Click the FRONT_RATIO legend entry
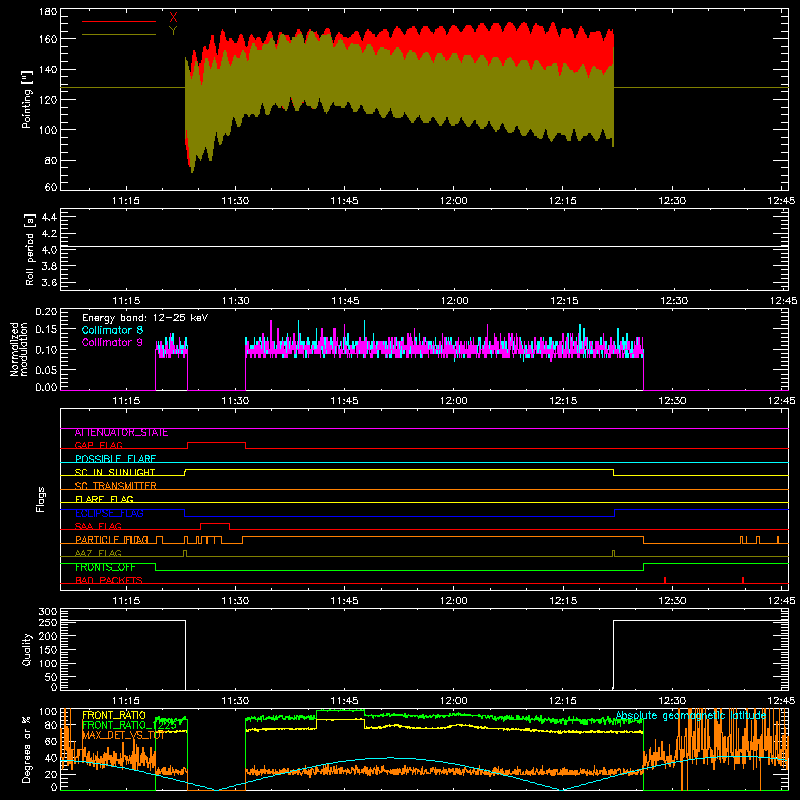The image size is (800, 800). (114, 715)
